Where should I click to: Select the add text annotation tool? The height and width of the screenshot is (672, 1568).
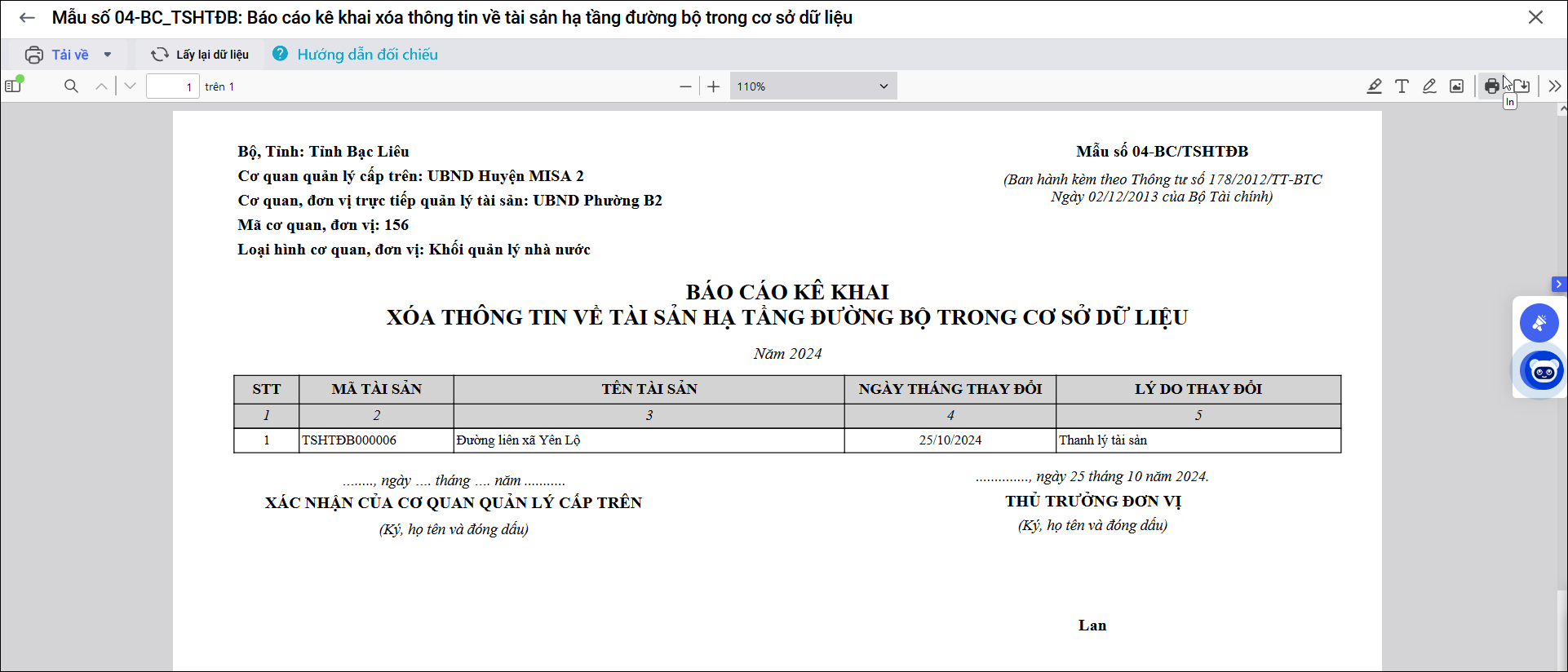(1402, 86)
